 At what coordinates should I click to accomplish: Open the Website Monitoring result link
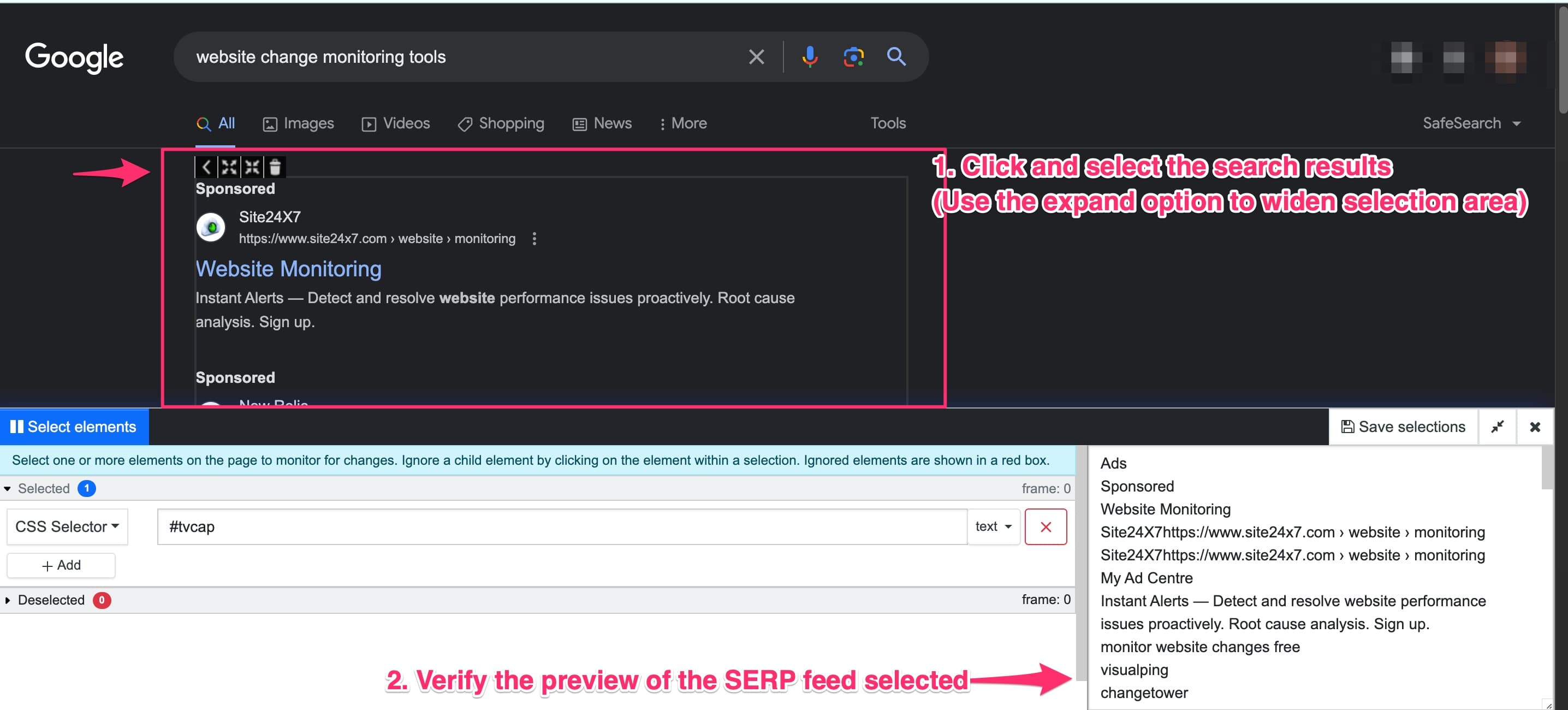pyautogui.click(x=288, y=269)
